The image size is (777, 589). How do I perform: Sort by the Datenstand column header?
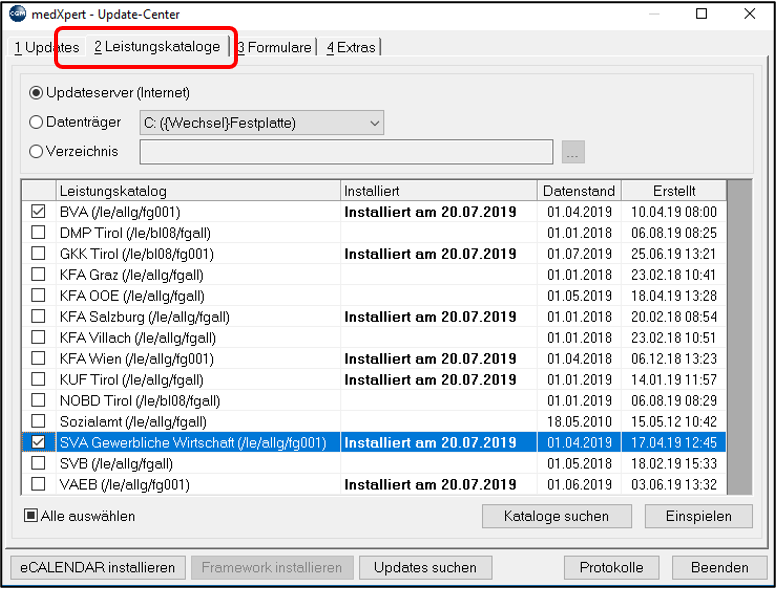pyautogui.click(x=579, y=191)
